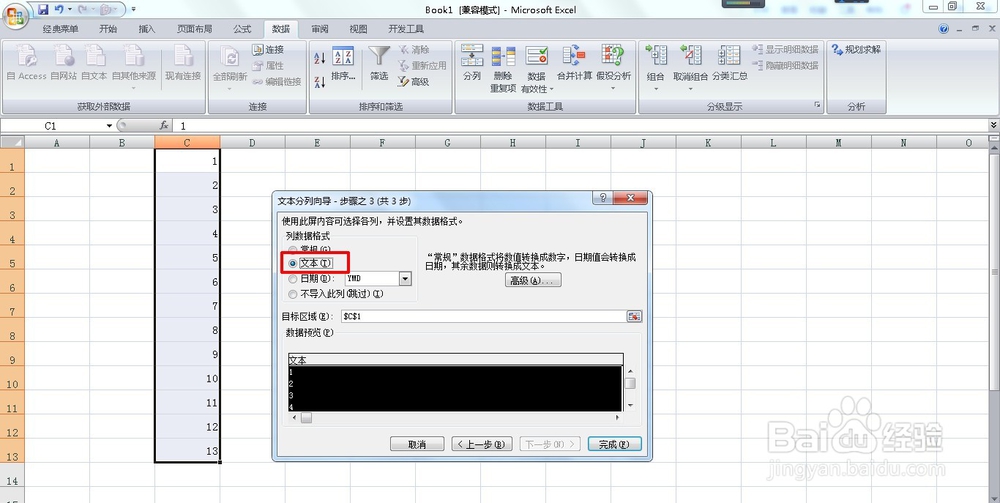This screenshot has width=1000, height=503.
Task: Sort descending Z to A icon
Action: point(320,82)
